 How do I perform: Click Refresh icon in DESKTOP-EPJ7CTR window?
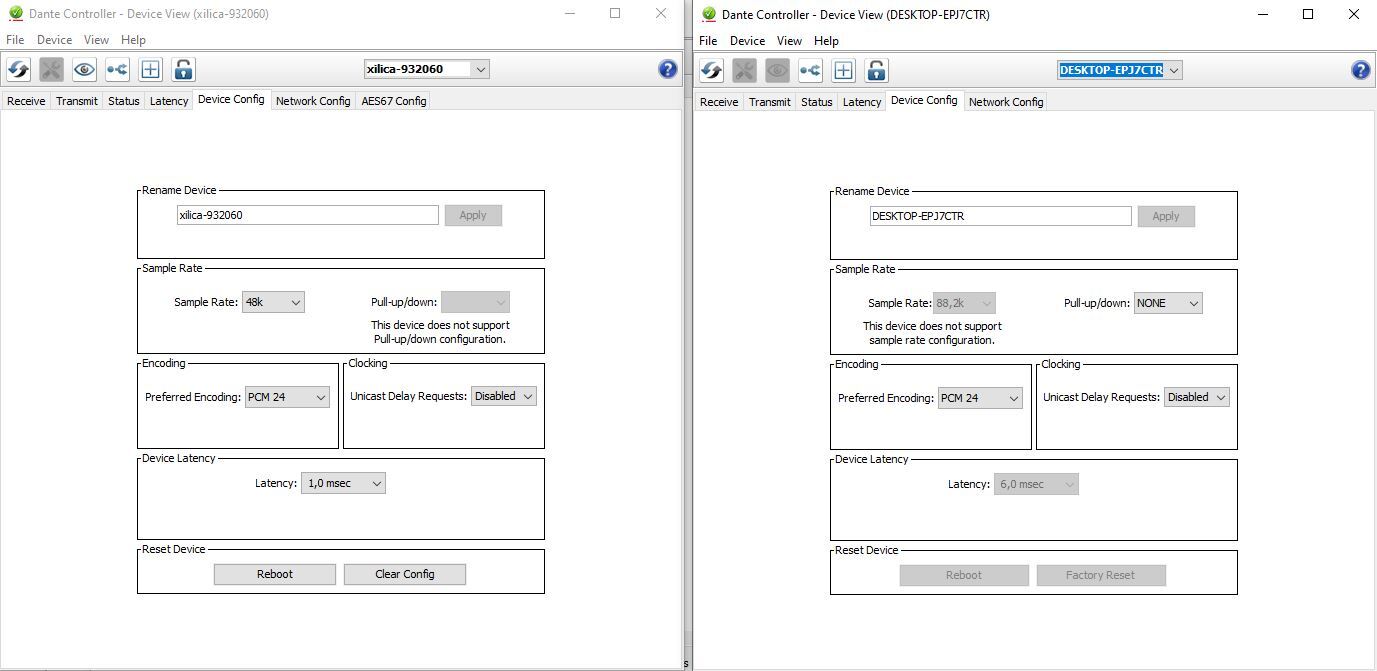[x=711, y=70]
